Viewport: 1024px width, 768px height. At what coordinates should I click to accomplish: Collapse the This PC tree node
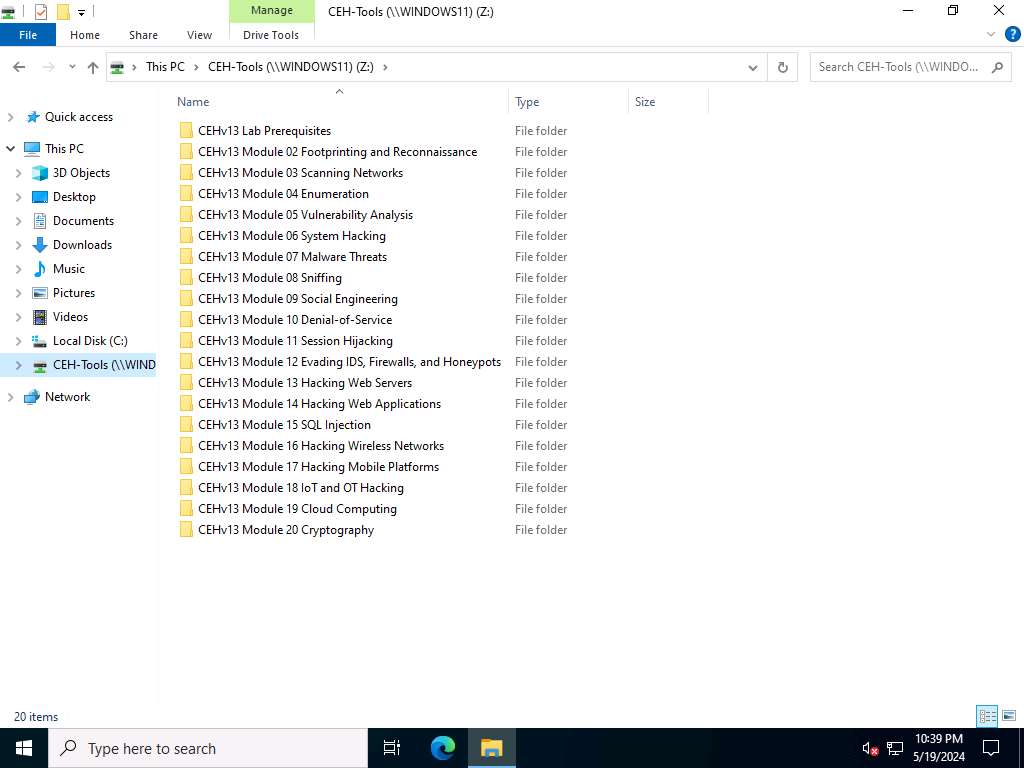pyautogui.click(x=10, y=148)
